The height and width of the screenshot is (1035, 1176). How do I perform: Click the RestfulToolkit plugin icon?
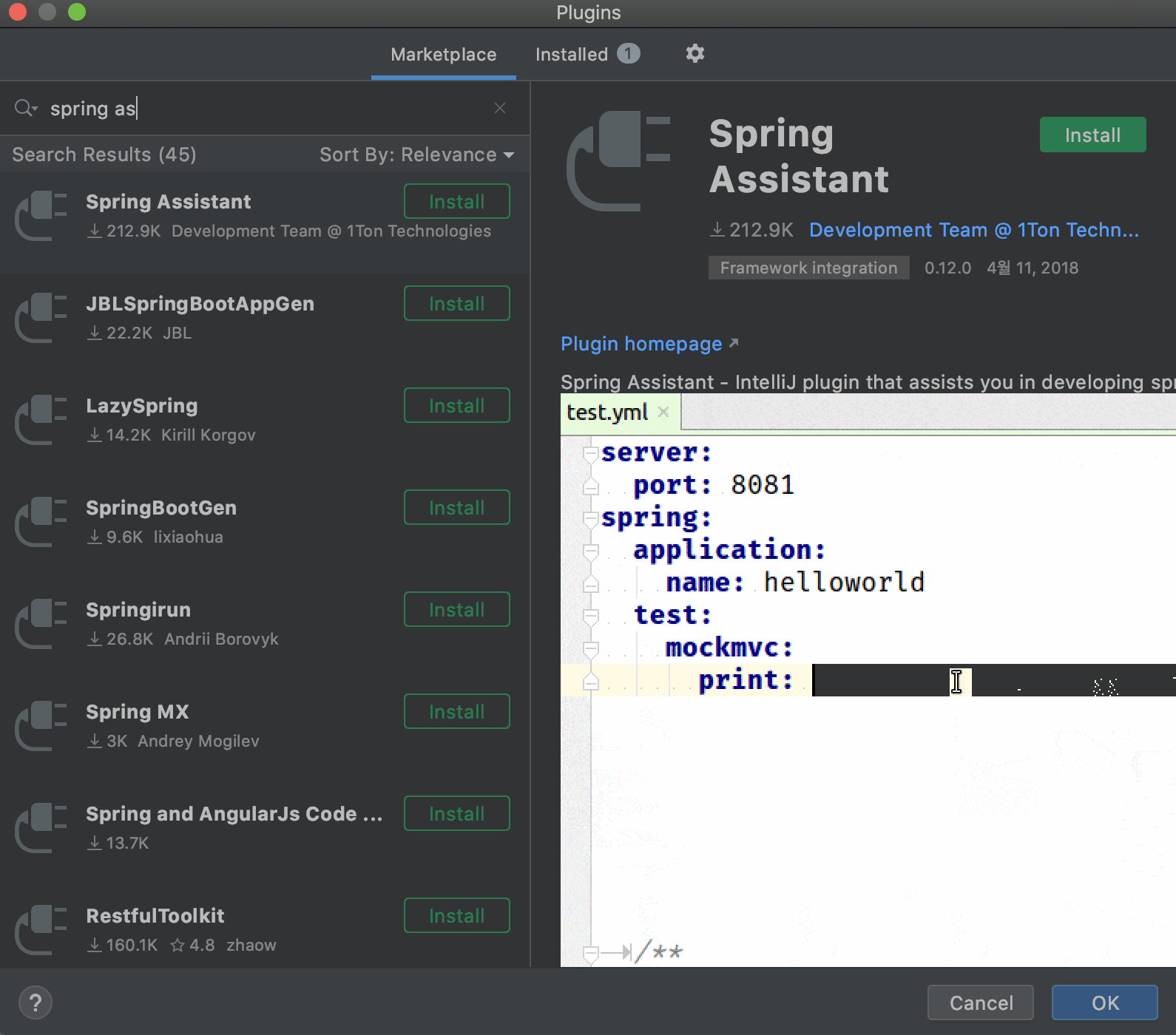pos(41,930)
